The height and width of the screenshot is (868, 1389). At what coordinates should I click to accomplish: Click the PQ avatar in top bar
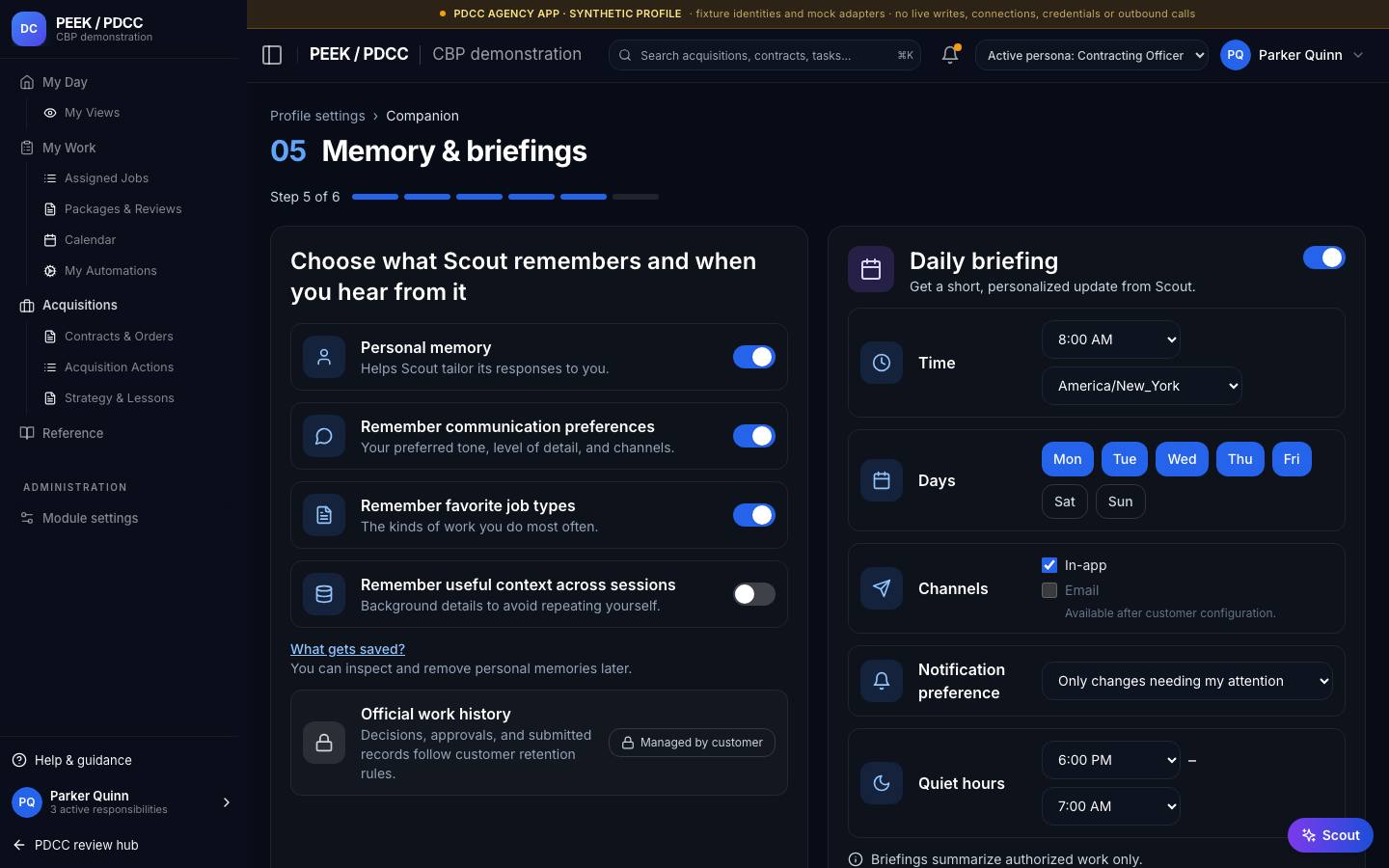pyautogui.click(x=1236, y=55)
